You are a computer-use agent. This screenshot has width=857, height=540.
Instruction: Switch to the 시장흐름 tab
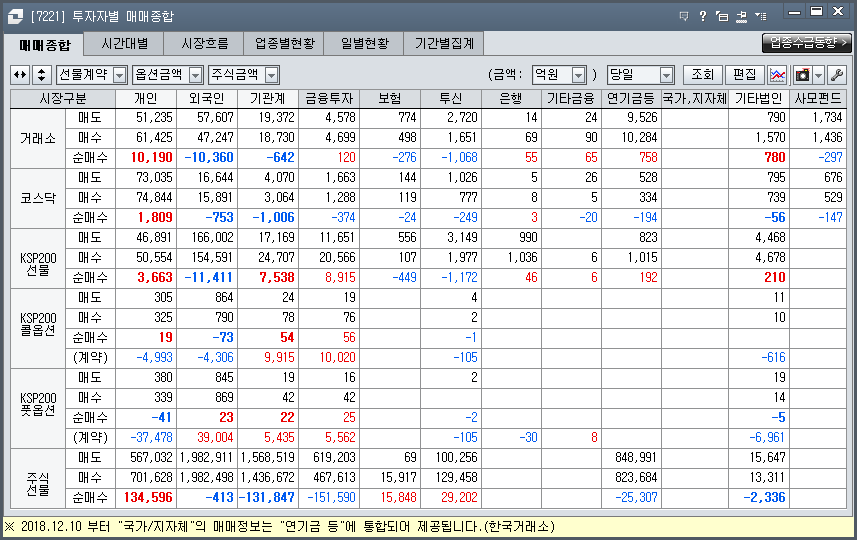[x=204, y=43]
